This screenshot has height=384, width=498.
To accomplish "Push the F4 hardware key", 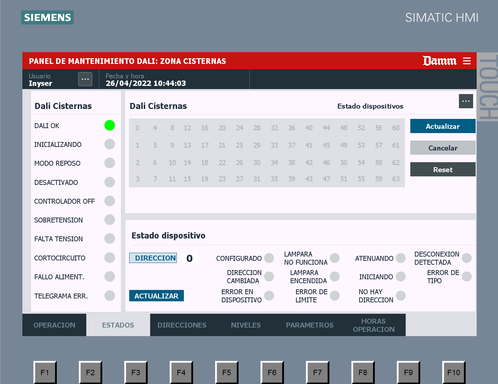I will tap(181, 372).
